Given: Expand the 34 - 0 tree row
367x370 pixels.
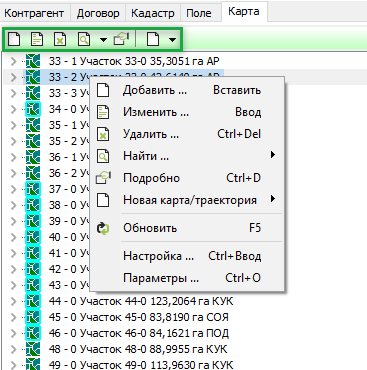Looking at the screenshot, I should pyautogui.click(x=13, y=109).
